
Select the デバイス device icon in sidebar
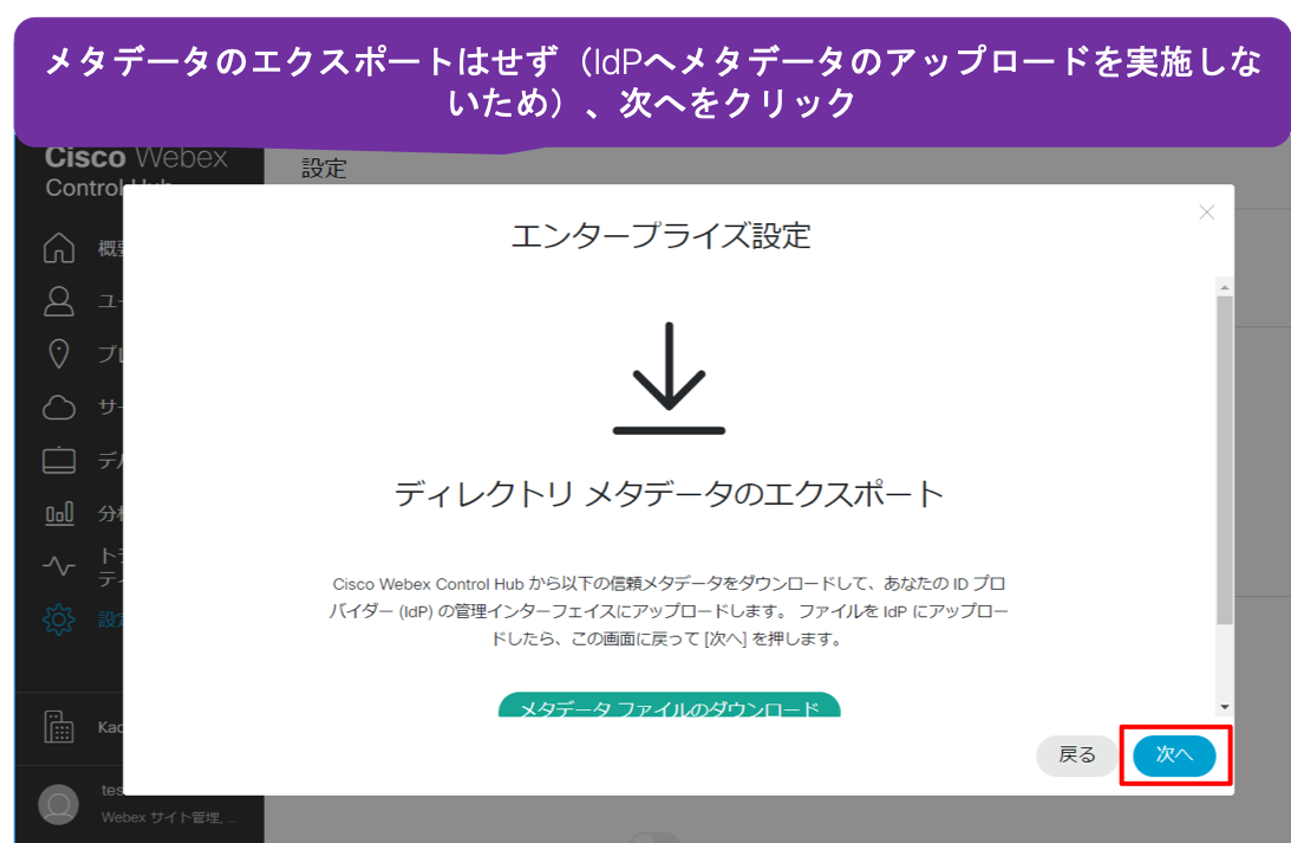58,455
